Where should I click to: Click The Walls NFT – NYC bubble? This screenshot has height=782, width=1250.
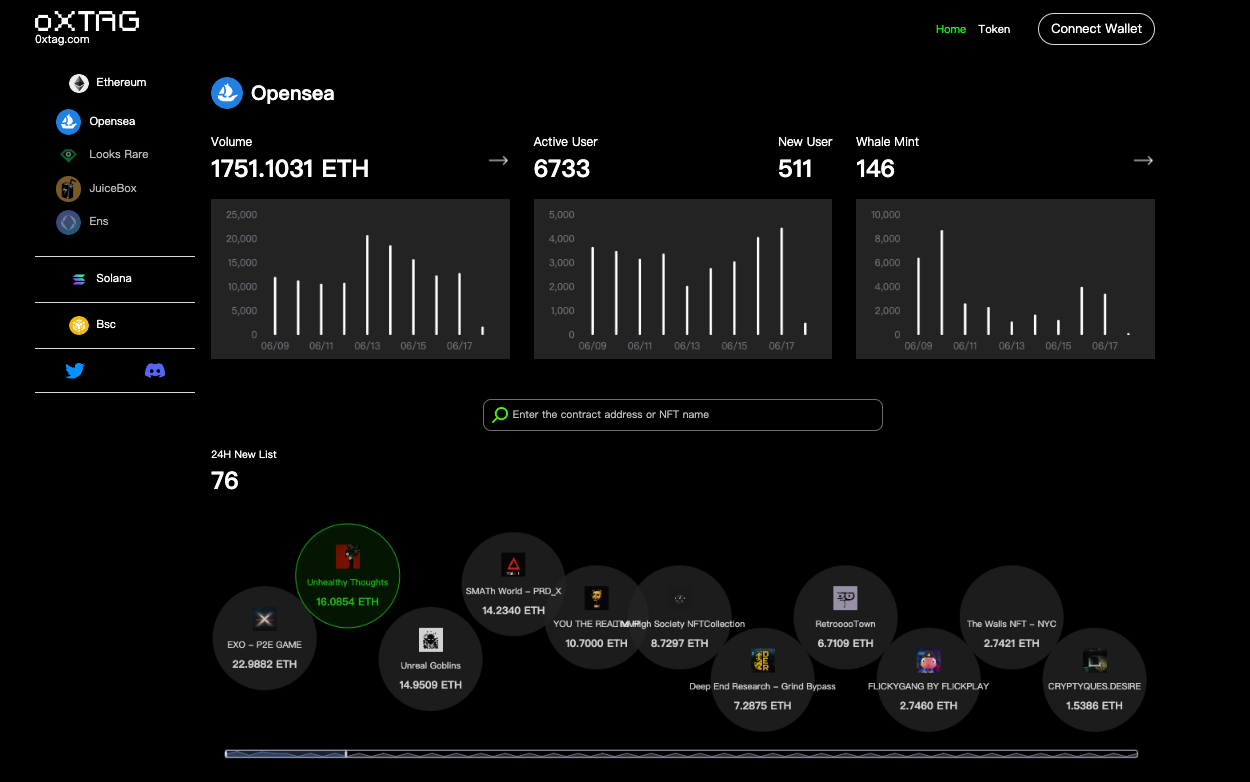[x=1011, y=617]
